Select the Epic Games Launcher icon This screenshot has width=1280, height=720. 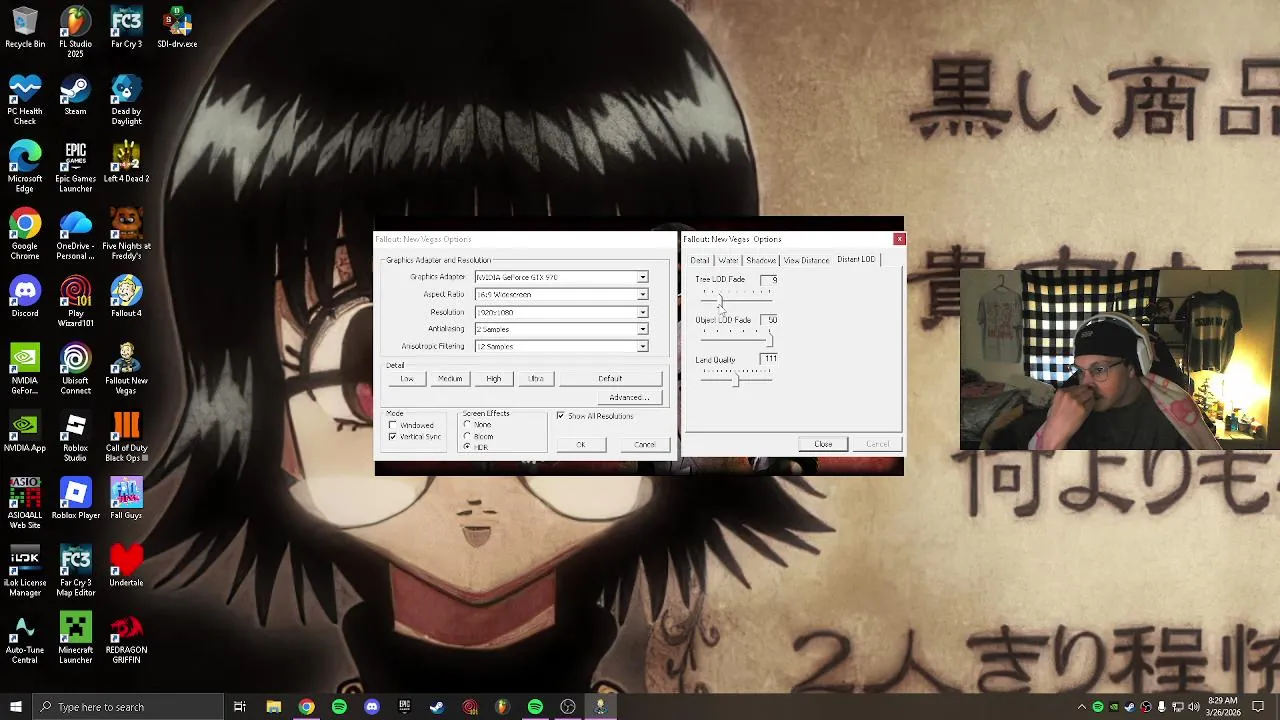coord(75,167)
